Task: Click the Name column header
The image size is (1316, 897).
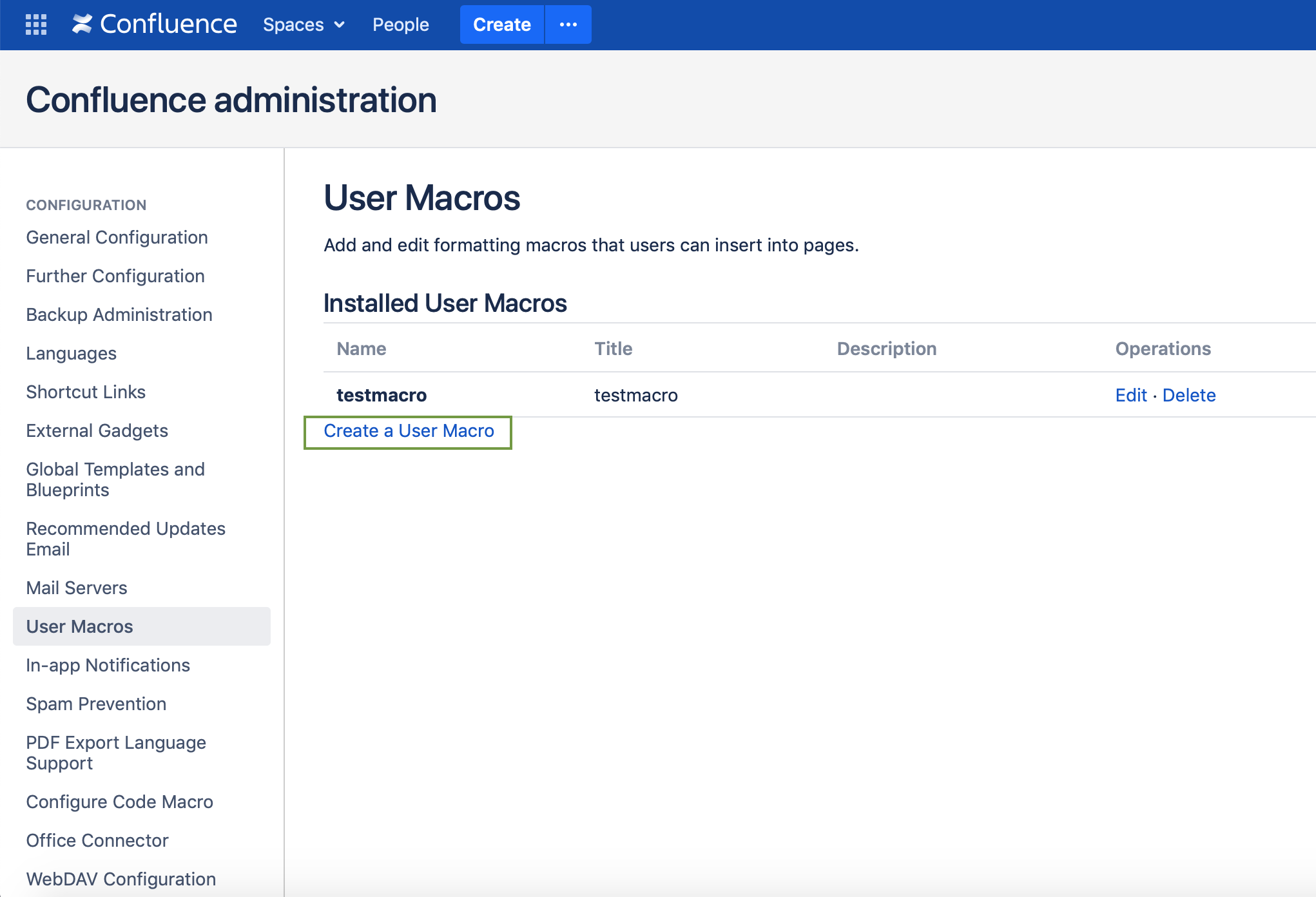Action: 362,349
